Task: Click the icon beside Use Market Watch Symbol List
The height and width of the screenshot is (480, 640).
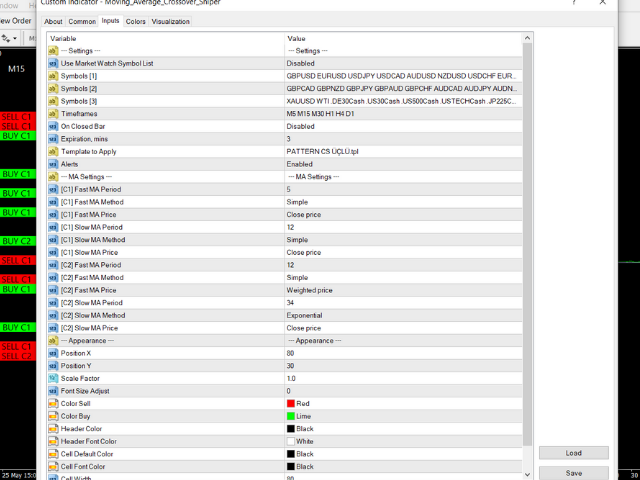Action: [53, 63]
